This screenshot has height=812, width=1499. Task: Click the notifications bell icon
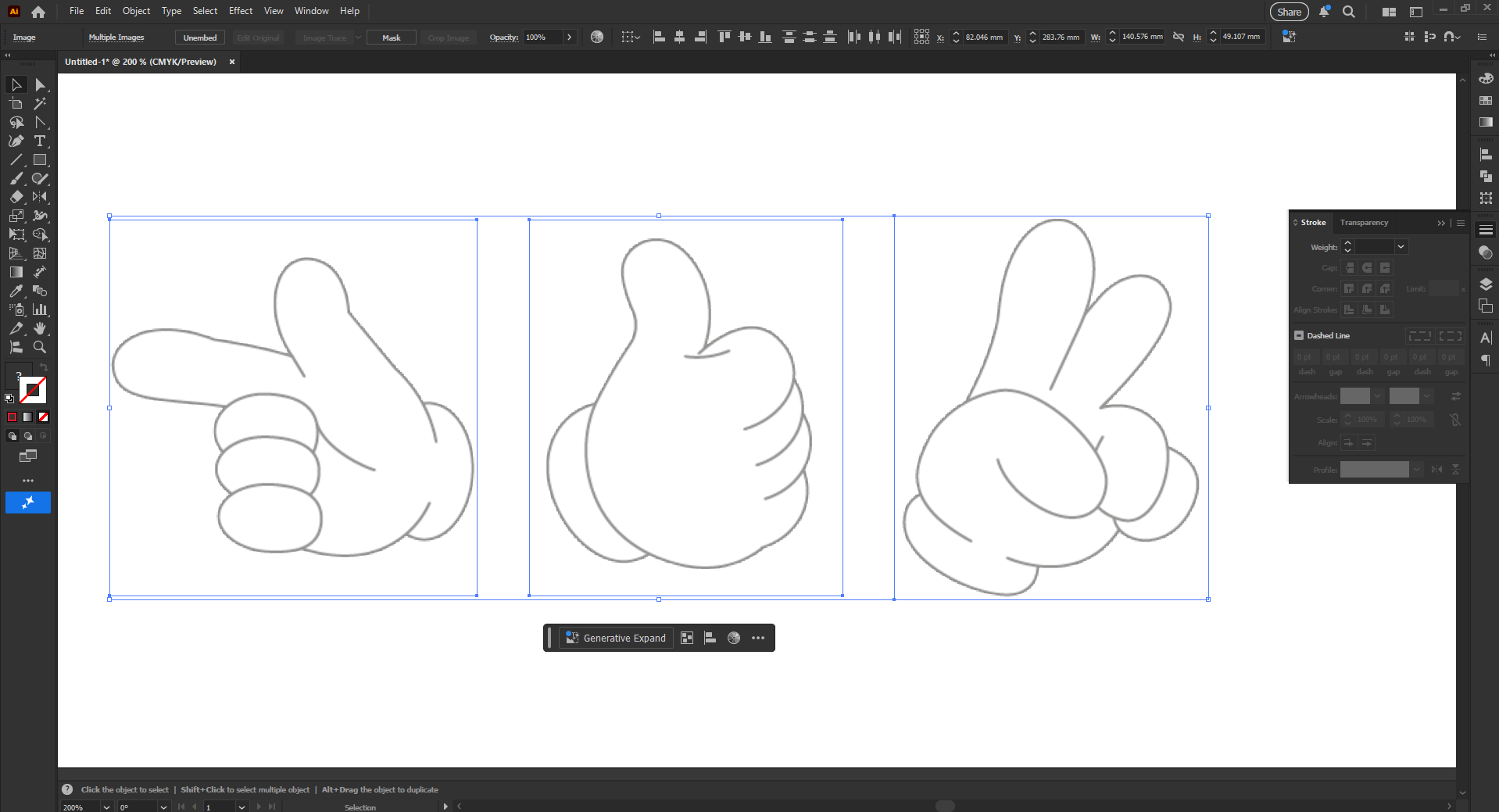1325,12
